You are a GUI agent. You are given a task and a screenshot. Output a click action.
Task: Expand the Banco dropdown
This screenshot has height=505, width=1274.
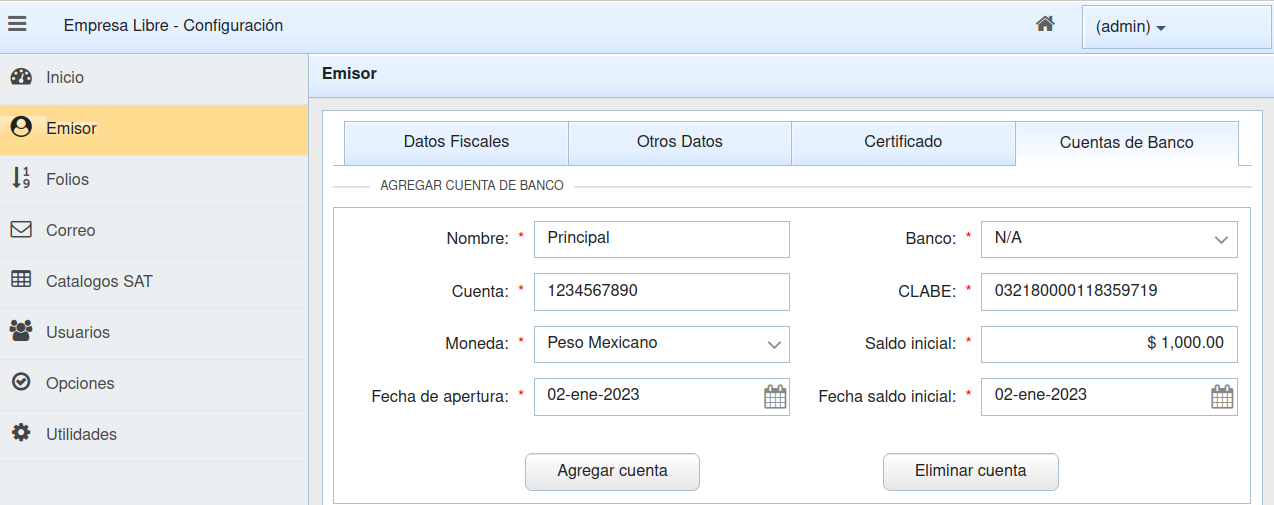pyautogui.click(x=1220, y=240)
